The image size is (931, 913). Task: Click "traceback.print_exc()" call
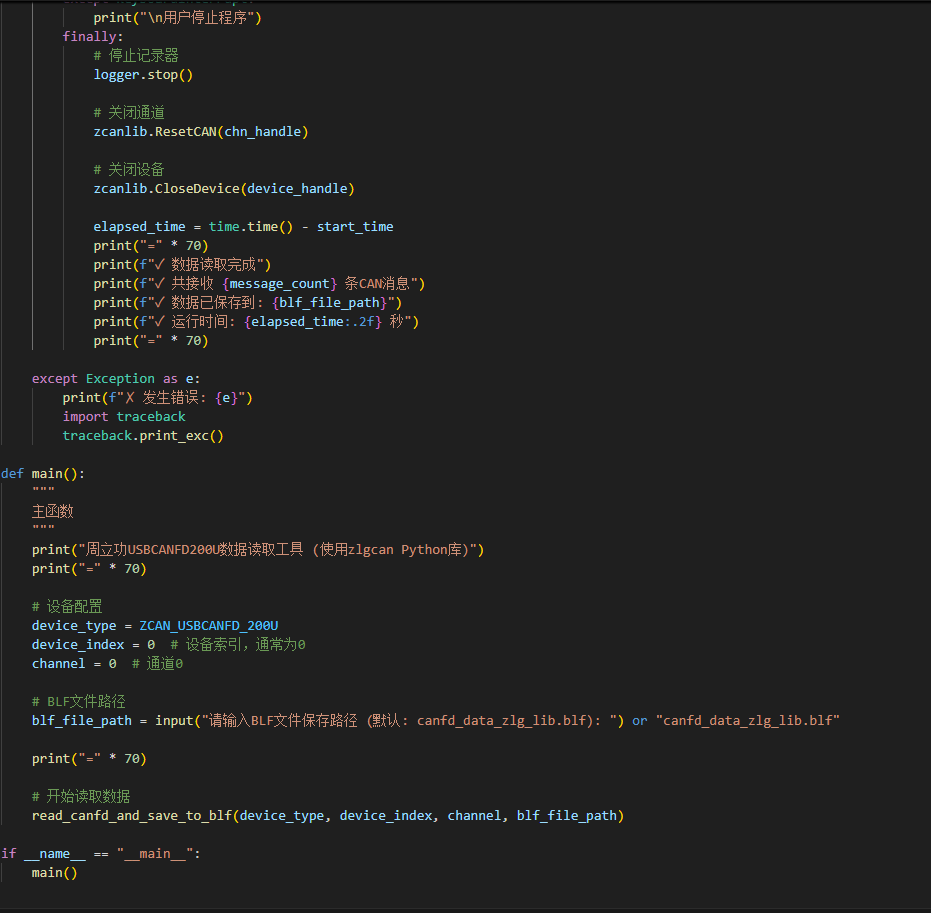143,436
